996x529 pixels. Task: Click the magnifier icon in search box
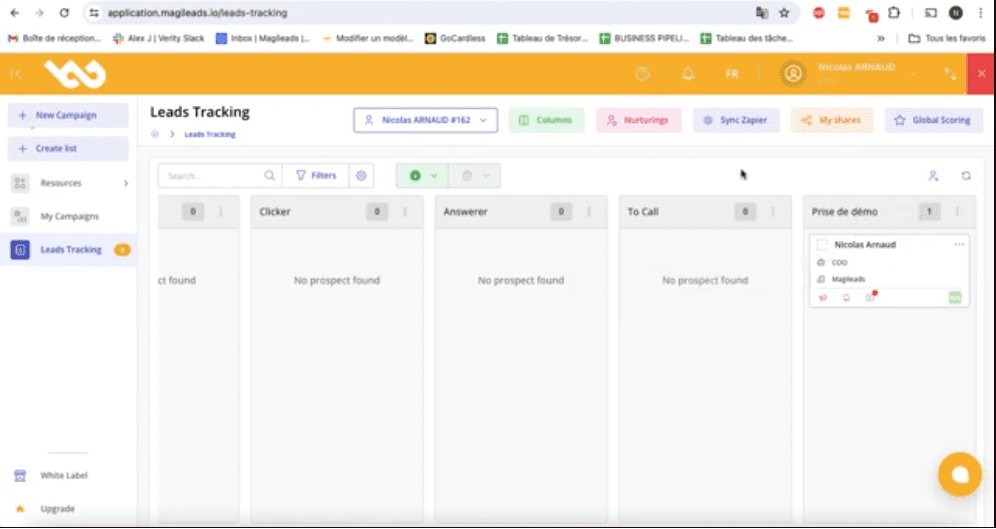[269, 176]
